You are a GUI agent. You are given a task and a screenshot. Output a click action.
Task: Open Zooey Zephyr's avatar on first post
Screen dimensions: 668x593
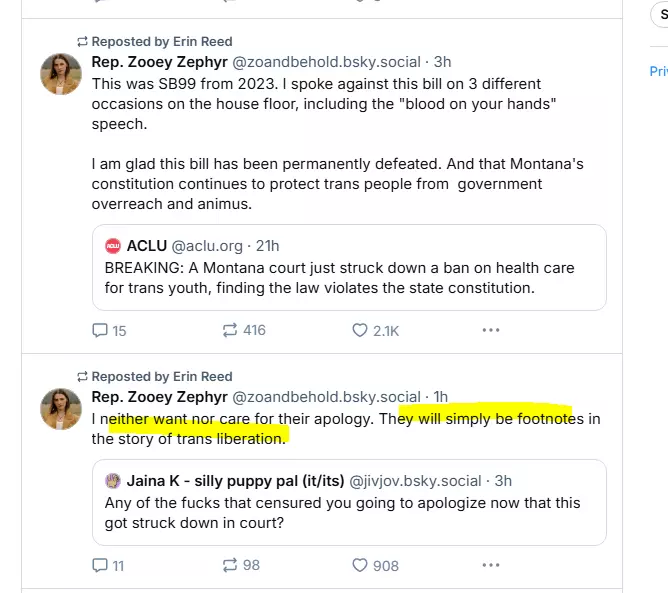point(60,74)
